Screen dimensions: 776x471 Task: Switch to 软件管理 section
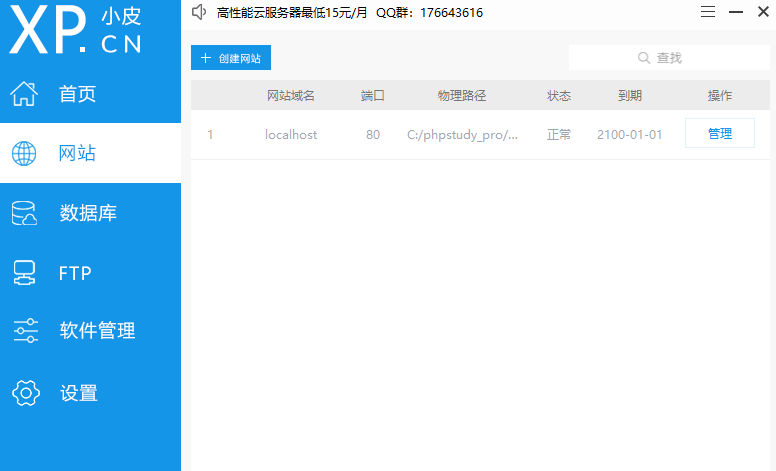91,330
